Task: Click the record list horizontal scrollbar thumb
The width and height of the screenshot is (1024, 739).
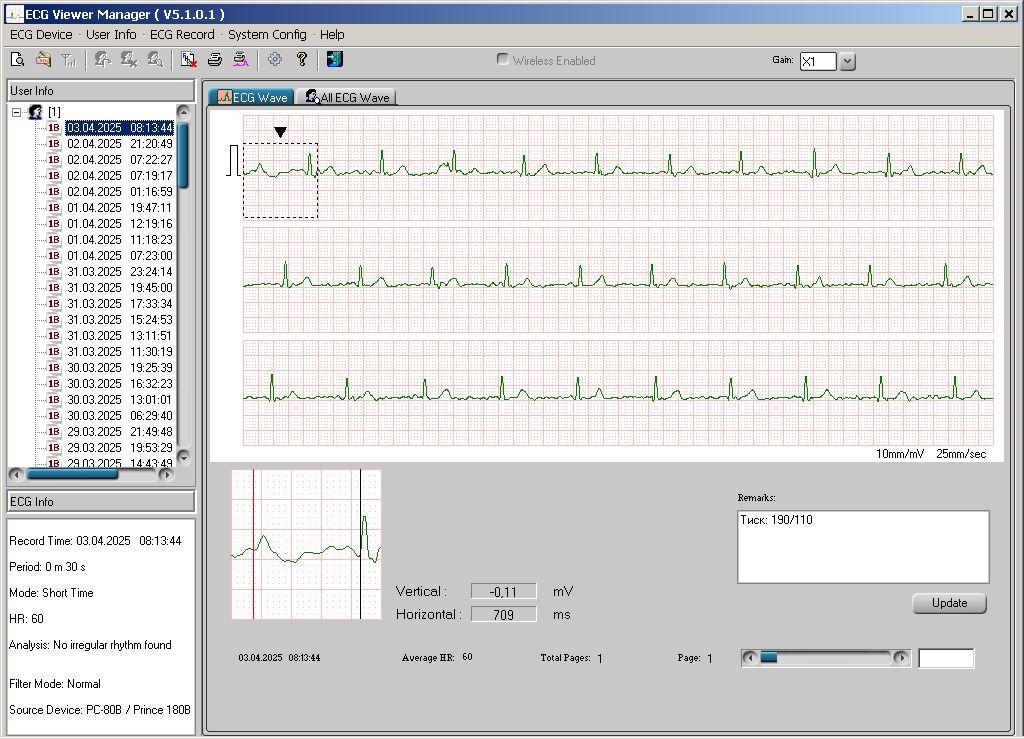Action: click(72, 474)
